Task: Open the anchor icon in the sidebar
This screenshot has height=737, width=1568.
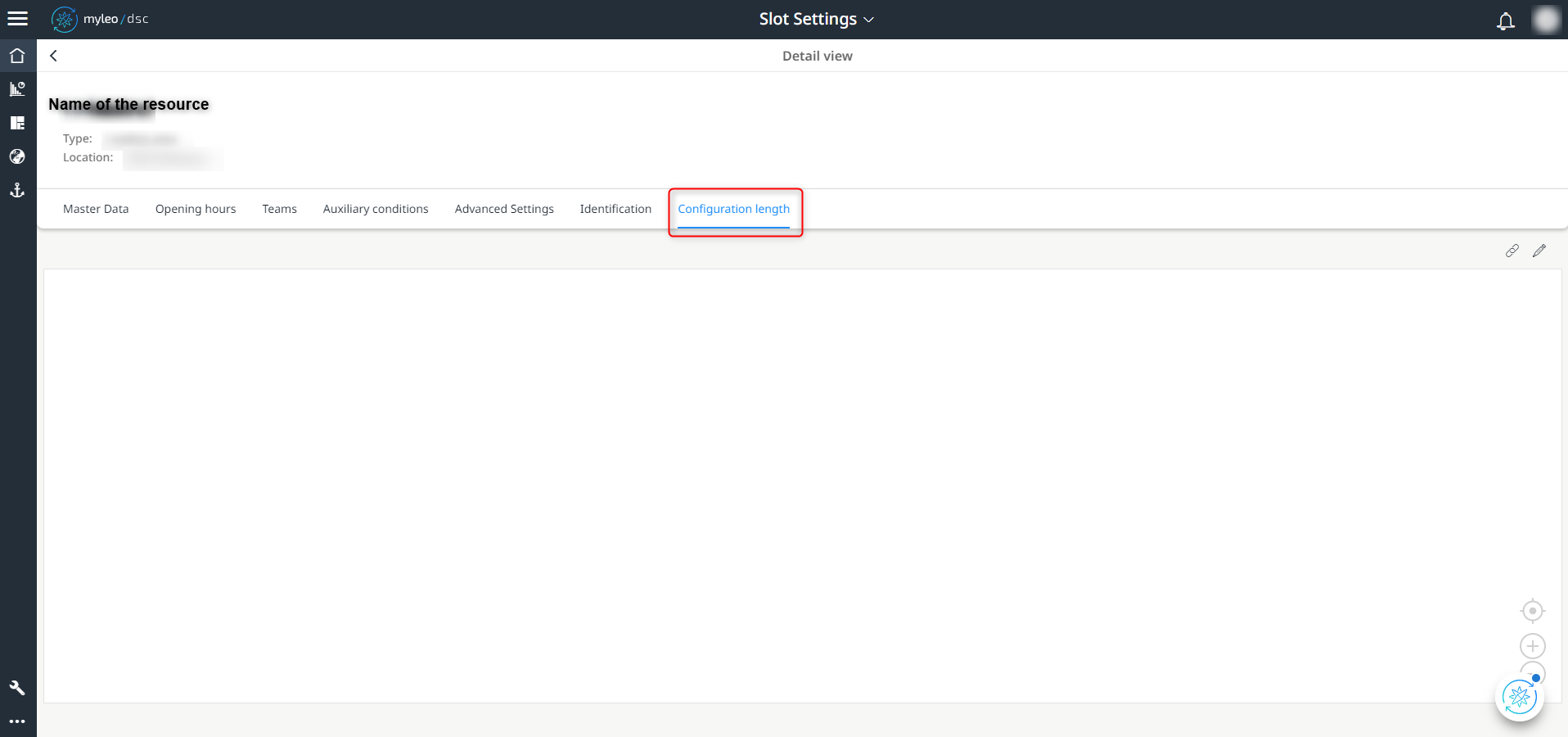Action: click(x=17, y=191)
